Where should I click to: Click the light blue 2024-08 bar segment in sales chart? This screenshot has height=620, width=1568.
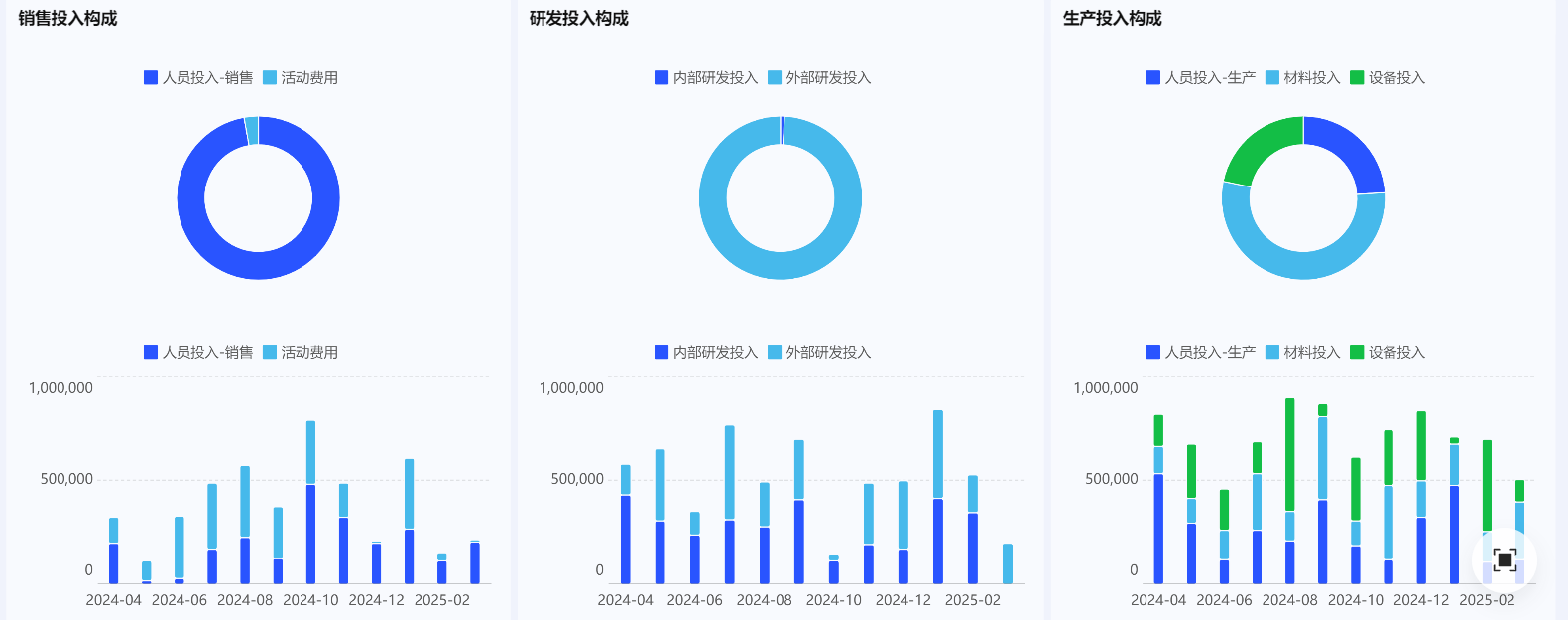(245, 502)
